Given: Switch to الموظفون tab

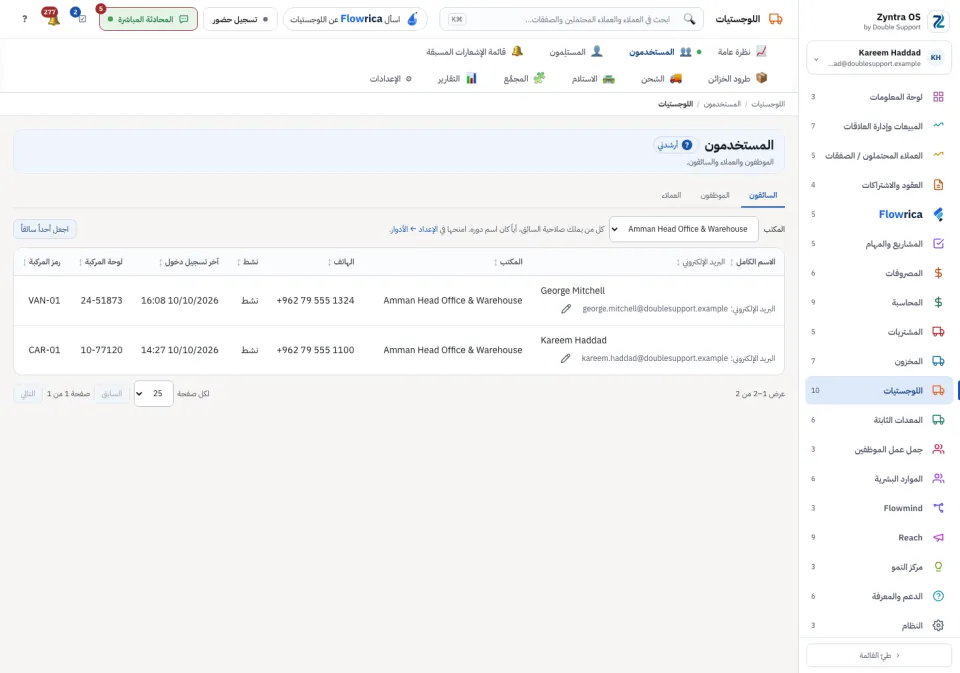Looking at the screenshot, I should pos(714,195).
